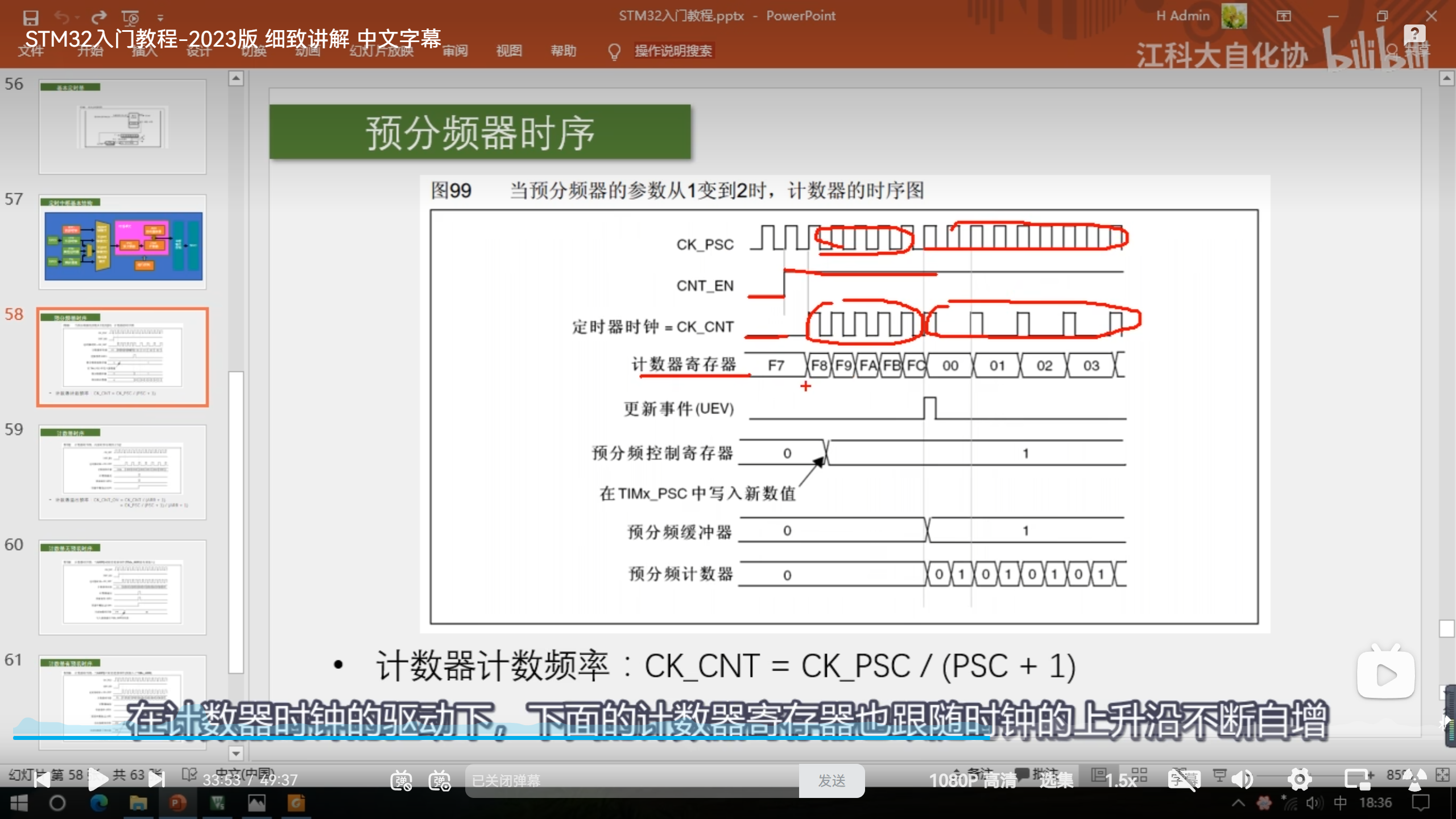The width and height of the screenshot is (1456, 819).
Task: Click the 视图 ribbon tab
Action: pyautogui.click(x=508, y=51)
